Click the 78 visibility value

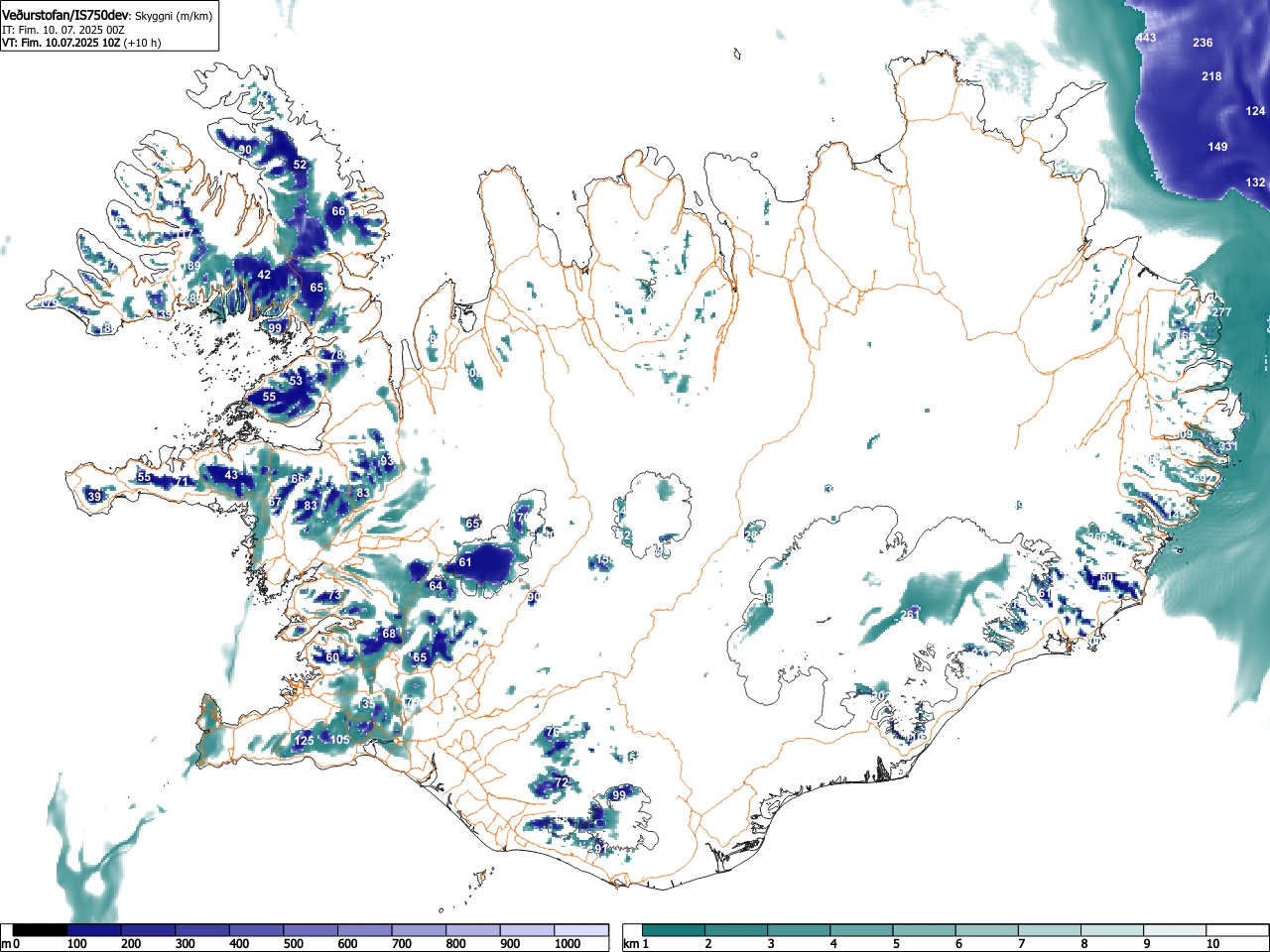click(337, 355)
